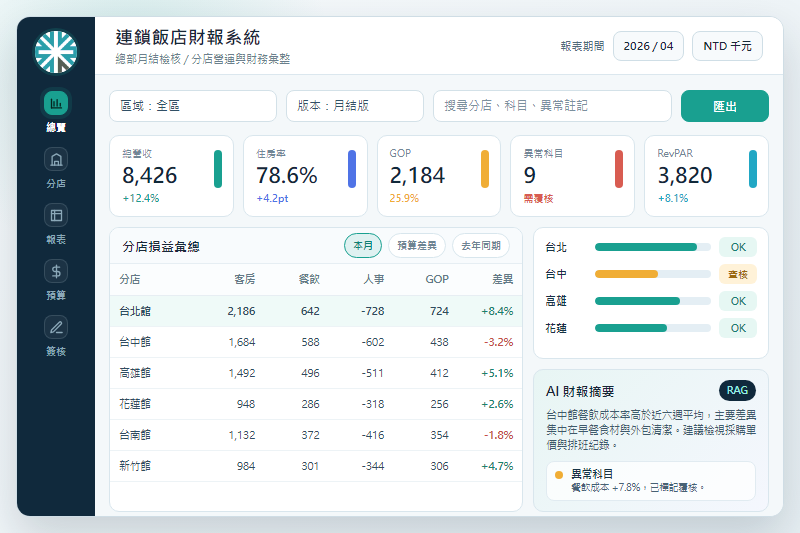Image resolution: width=800 pixels, height=533 pixels.
Task: Open the 版本:月結版 version selector
Action: coord(355,106)
